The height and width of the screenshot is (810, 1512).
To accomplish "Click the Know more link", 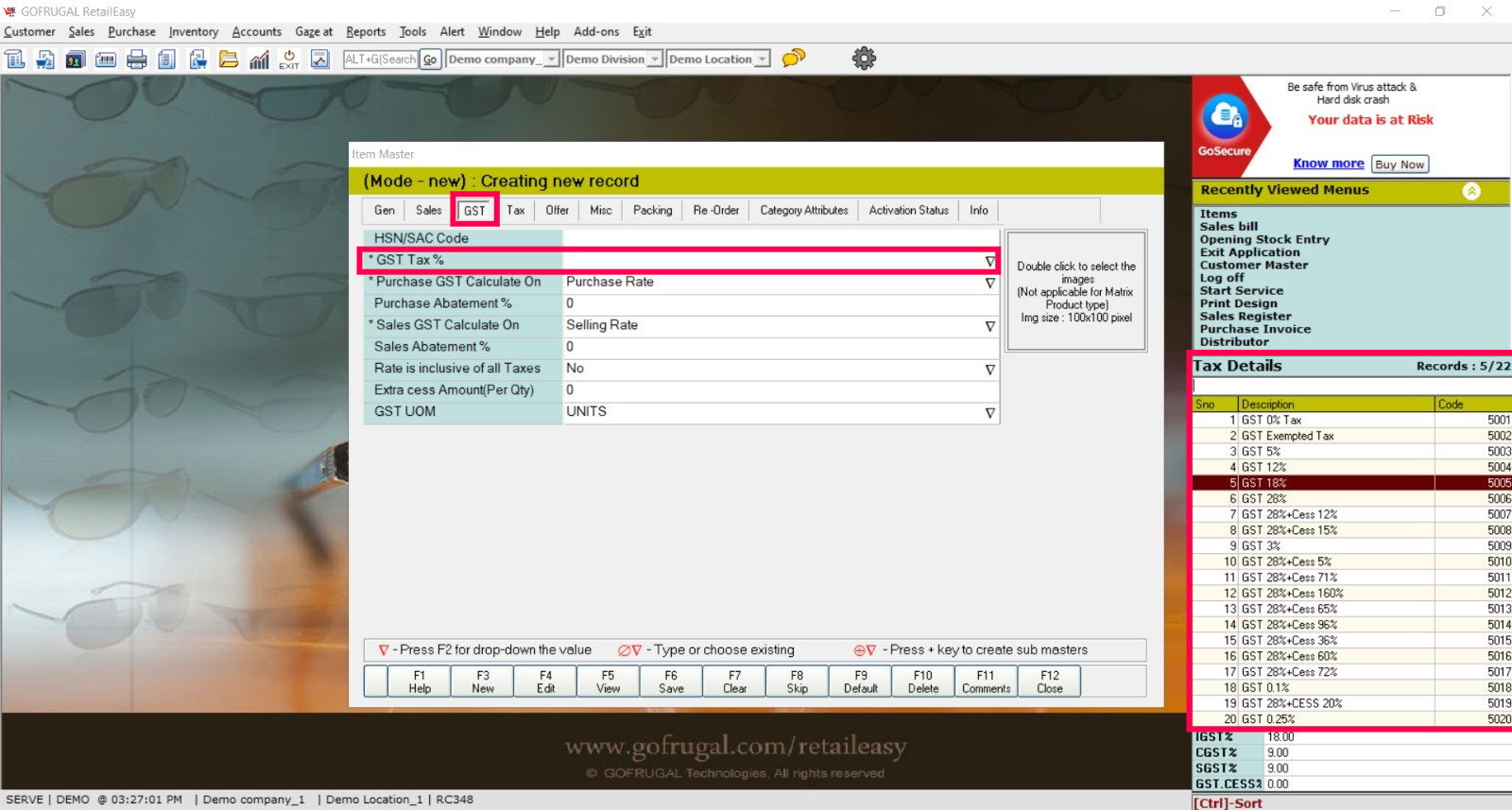I will click(x=1328, y=164).
